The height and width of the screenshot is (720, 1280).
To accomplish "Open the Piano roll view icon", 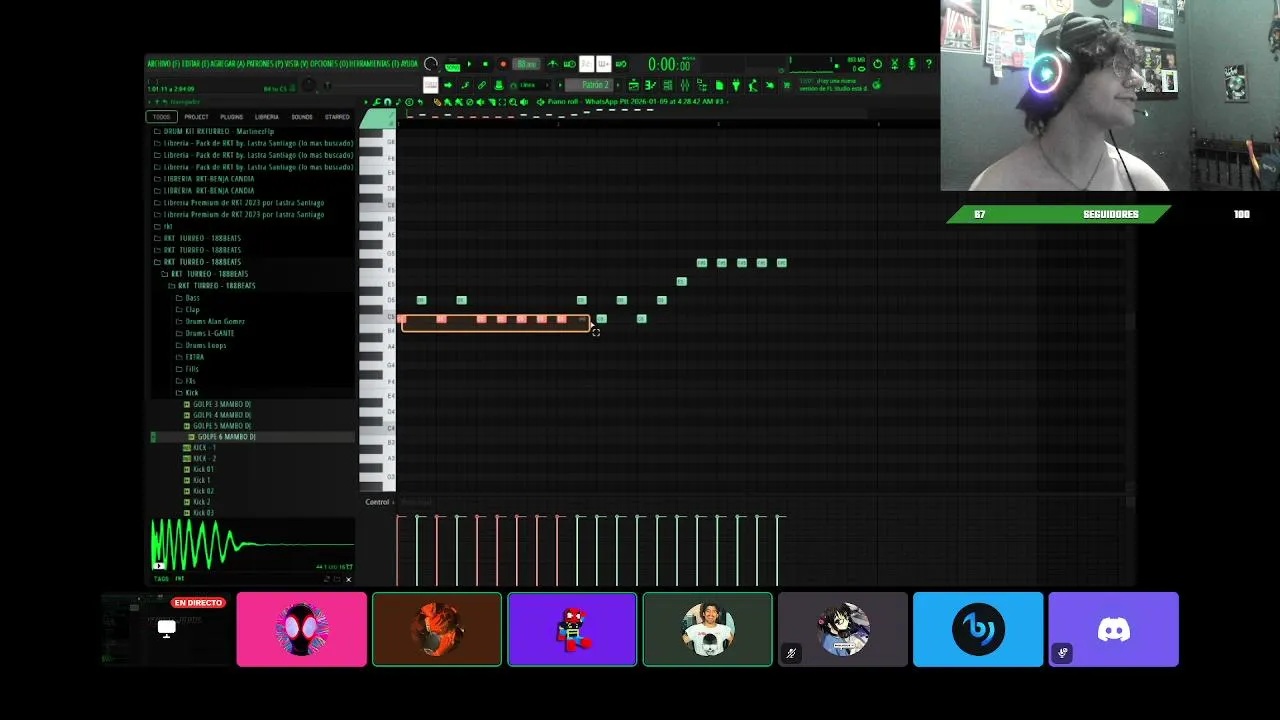I will pyautogui.click(x=650, y=85).
